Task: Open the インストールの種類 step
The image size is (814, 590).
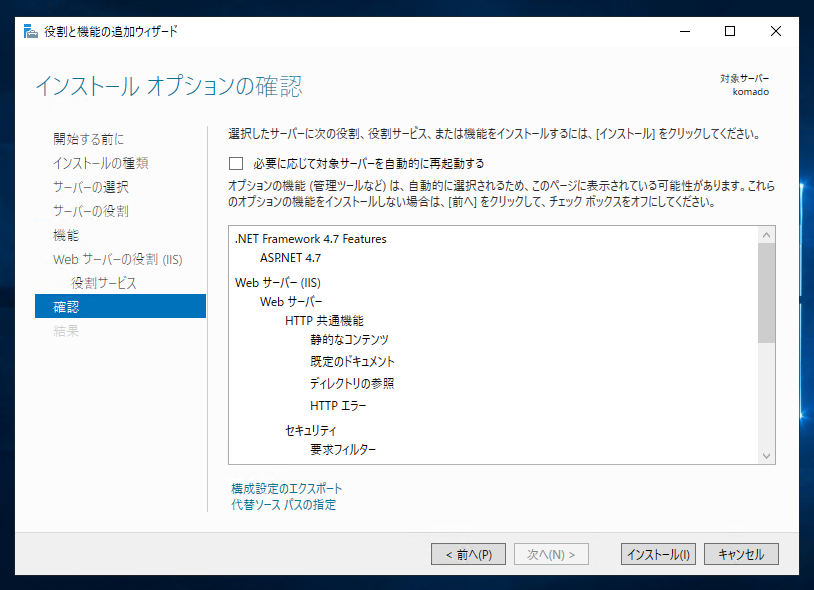Action: coord(101,163)
